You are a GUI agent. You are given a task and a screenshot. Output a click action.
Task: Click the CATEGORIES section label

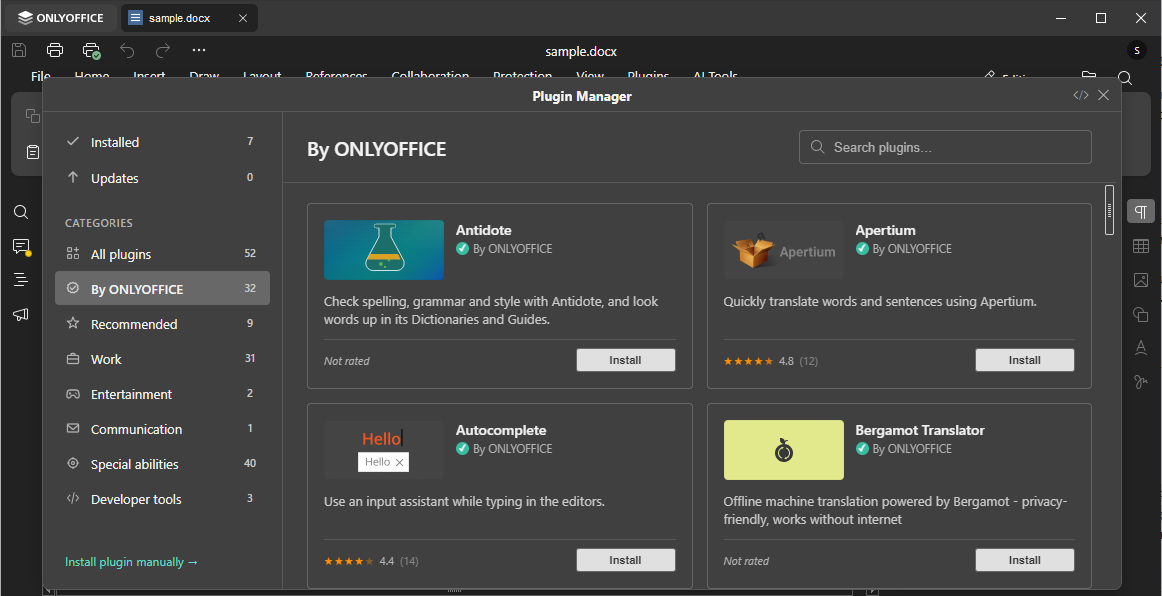point(99,223)
